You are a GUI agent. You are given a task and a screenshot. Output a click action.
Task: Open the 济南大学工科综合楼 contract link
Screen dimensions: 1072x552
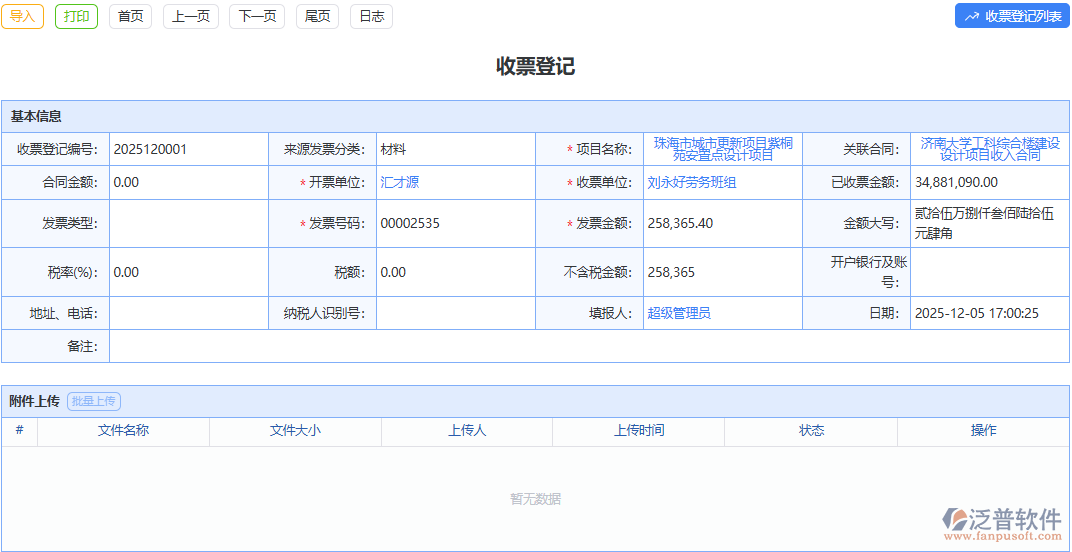989,149
